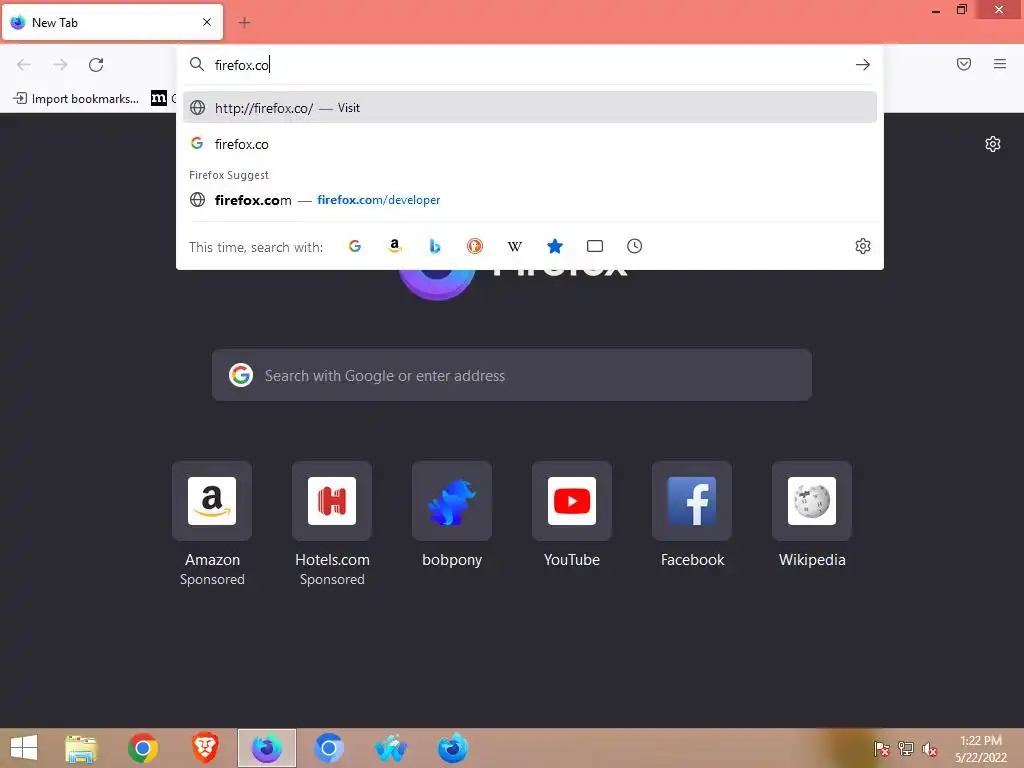Search history with the clock icon
The image size is (1024, 768).
pyautogui.click(x=635, y=246)
